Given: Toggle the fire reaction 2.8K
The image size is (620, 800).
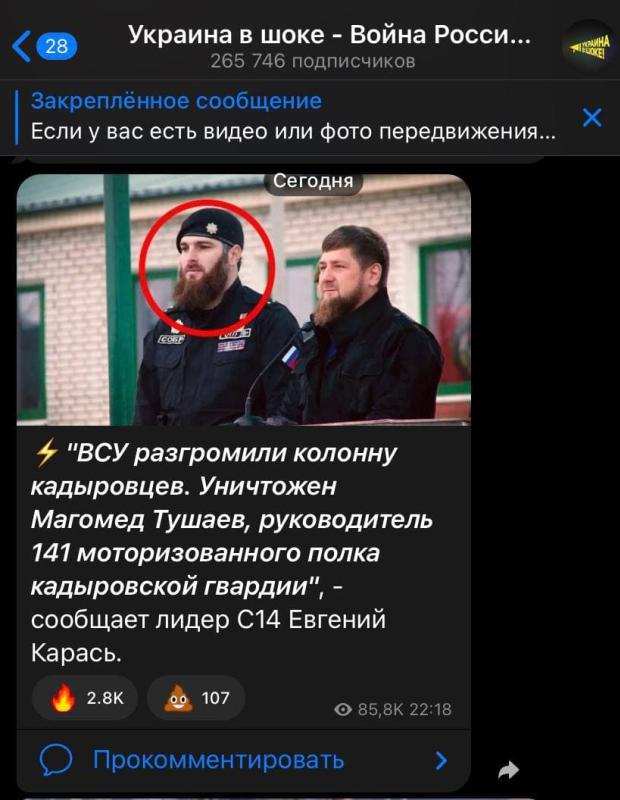Looking at the screenshot, I should (85, 697).
